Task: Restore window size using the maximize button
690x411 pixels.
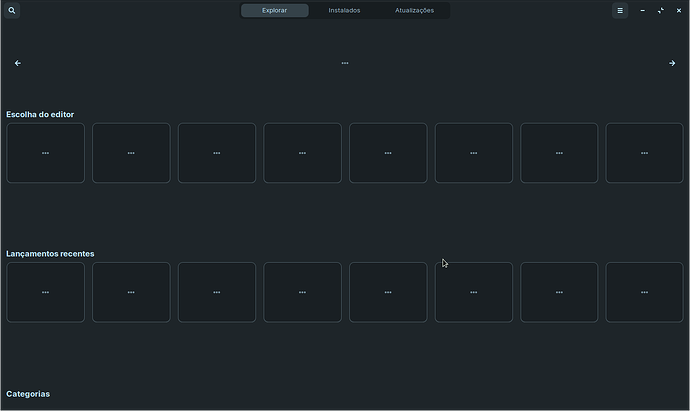Action: [x=661, y=10]
